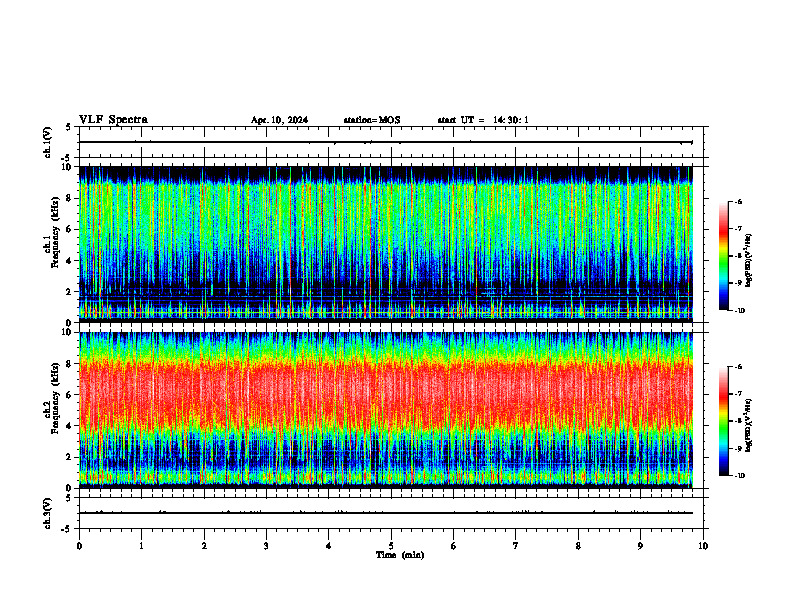Click the "2" kHz tick on ch.2 spectrogram axis
This screenshot has height=612, width=792.
pyautogui.click(x=70, y=457)
